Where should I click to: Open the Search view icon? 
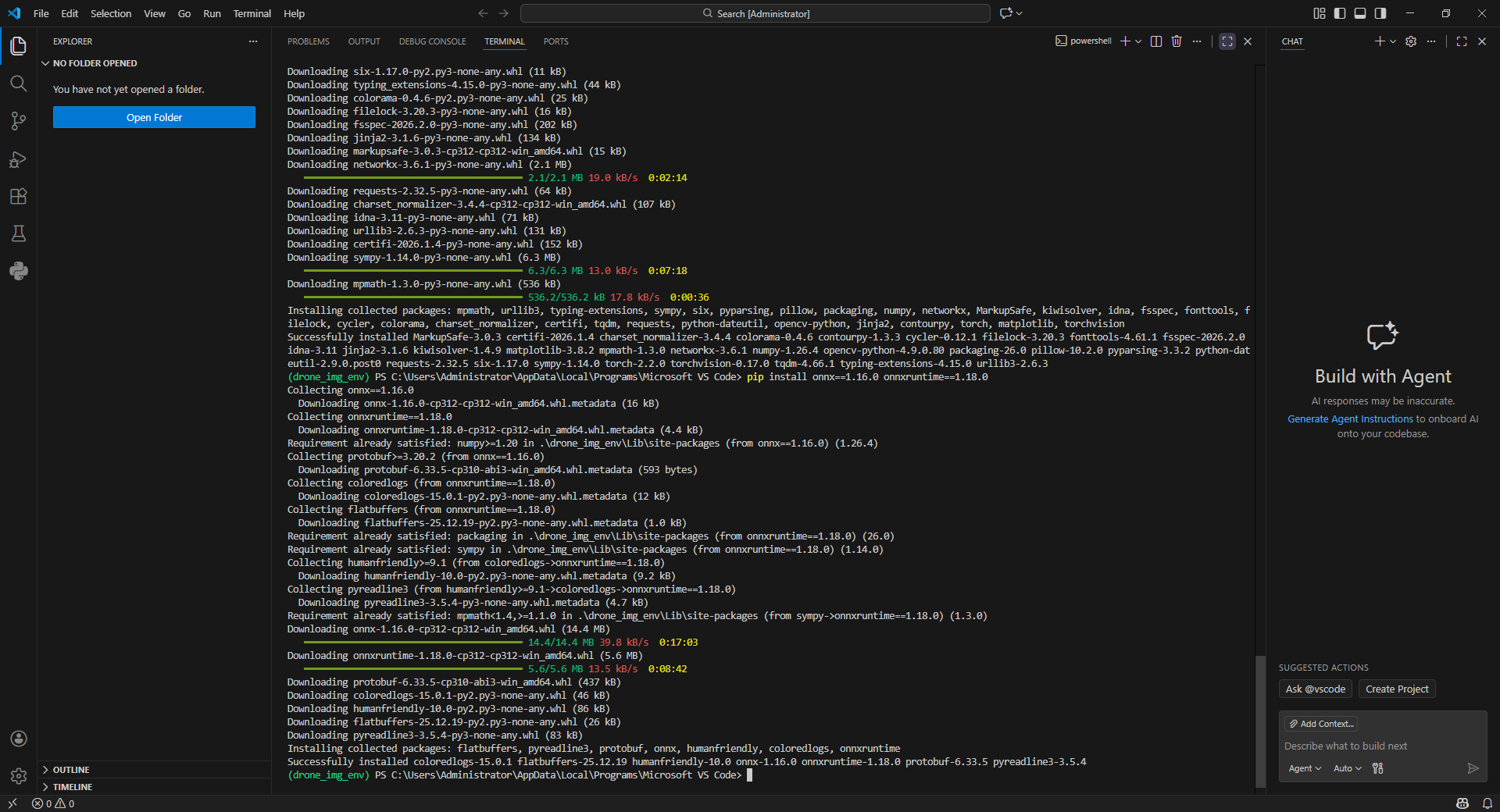(x=19, y=84)
